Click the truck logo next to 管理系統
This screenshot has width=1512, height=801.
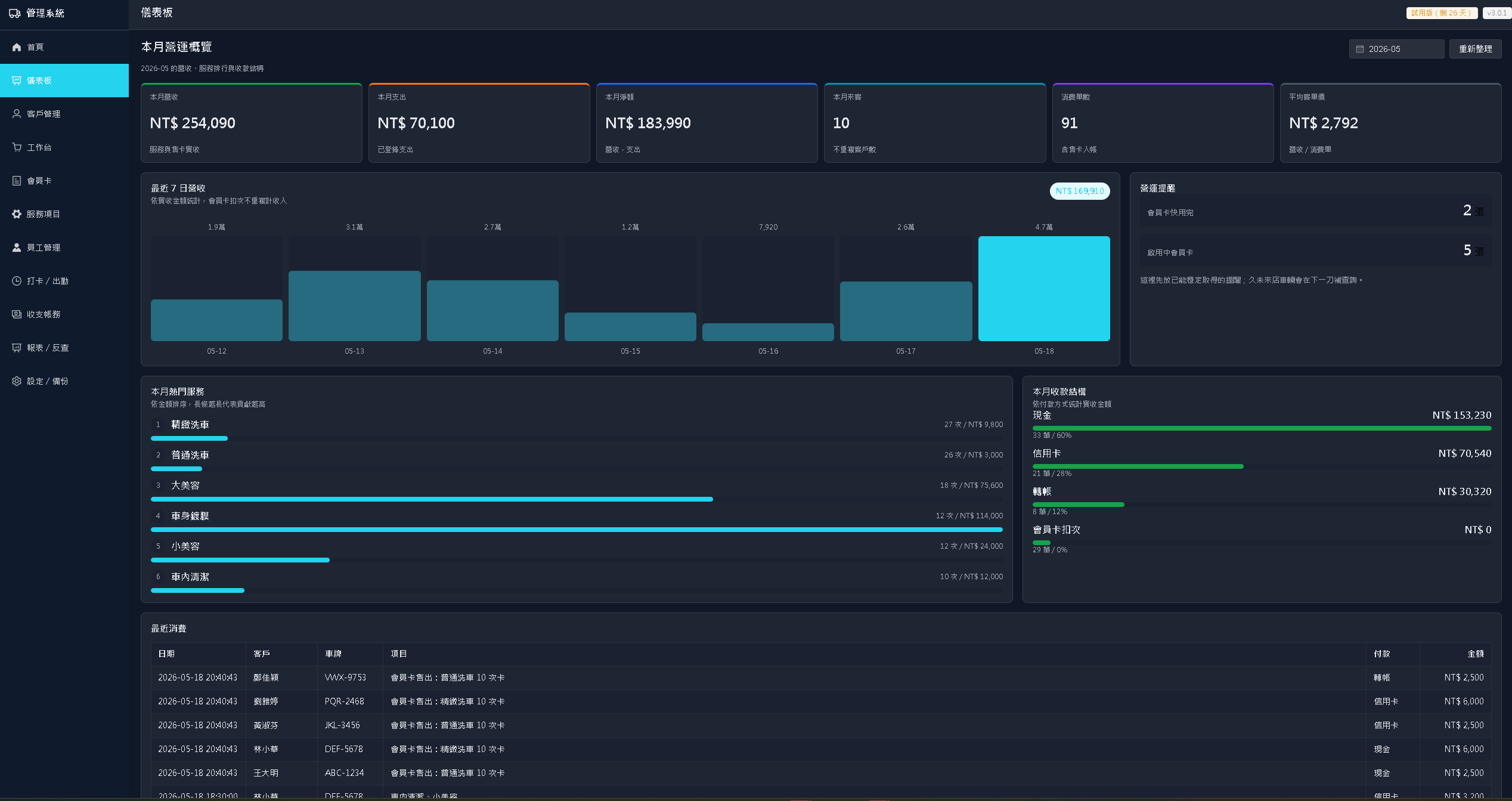pos(15,13)
